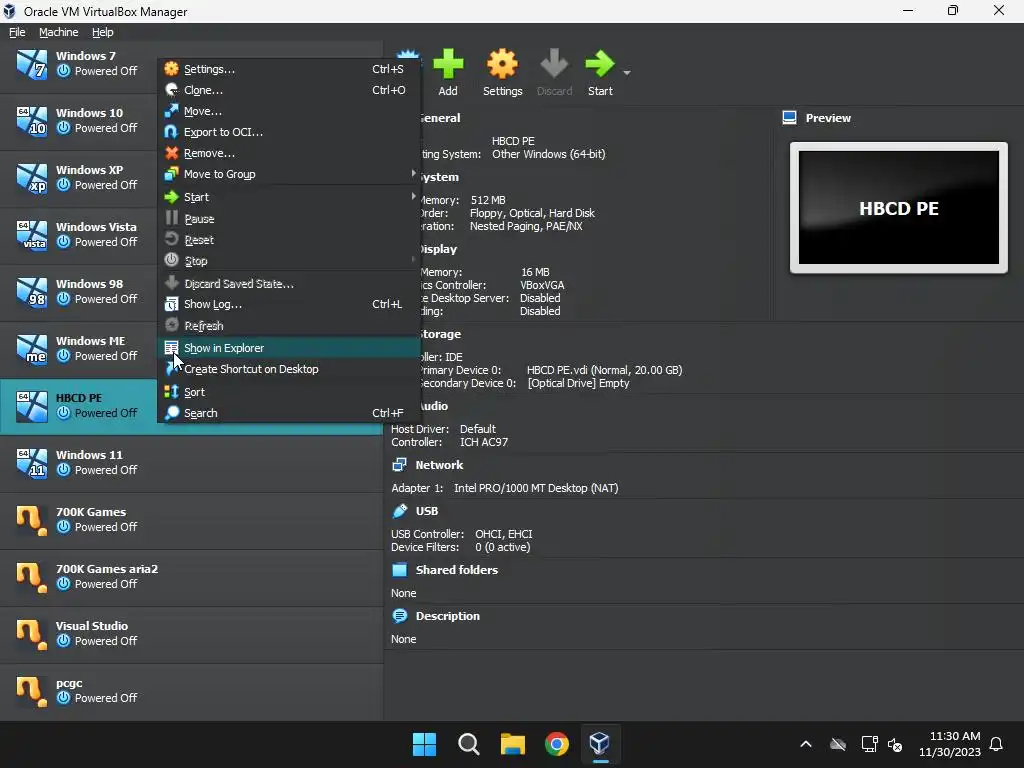The height and width of the screenshot is (768, 1024).
Task: Click the Pause icon in context menu
Action: (x=171, y=218)
